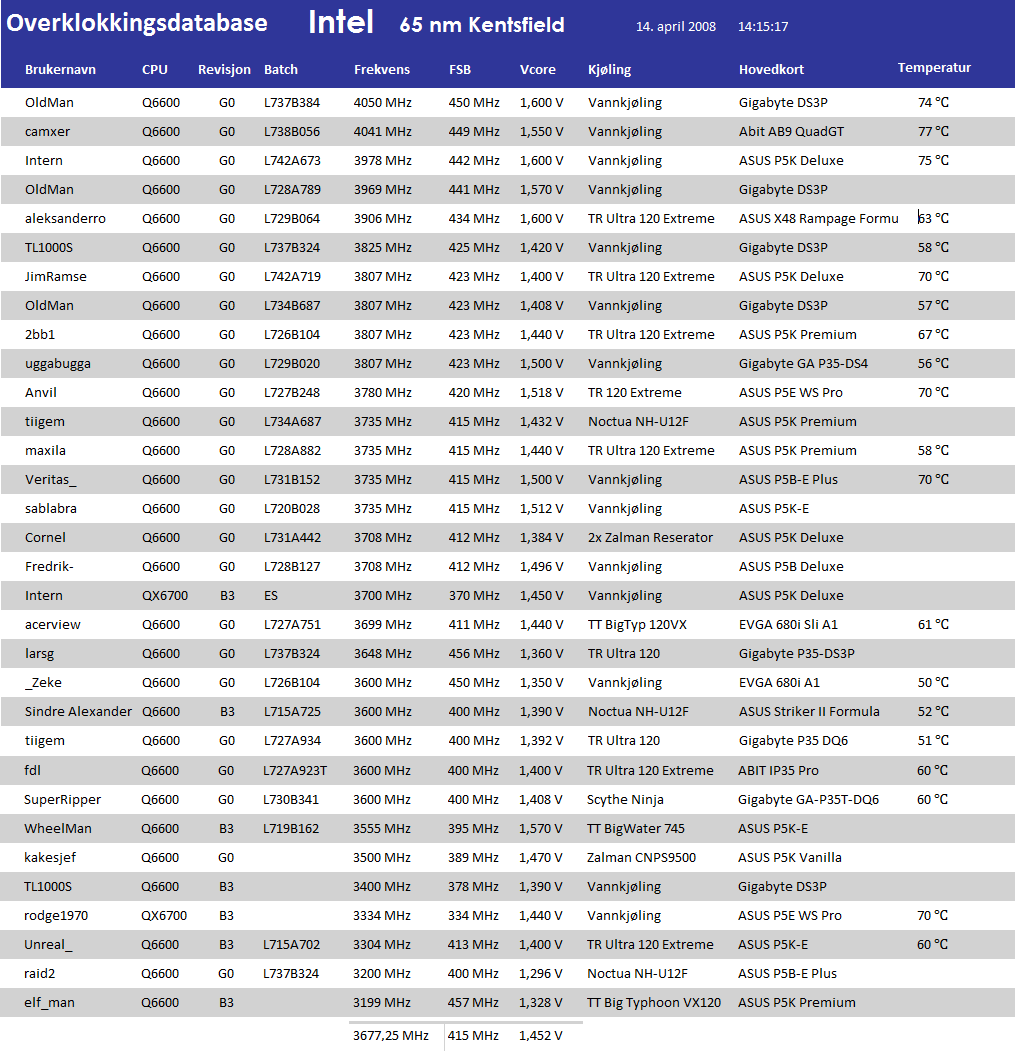Select username camxer
1015x1054 pixels.
47,132
